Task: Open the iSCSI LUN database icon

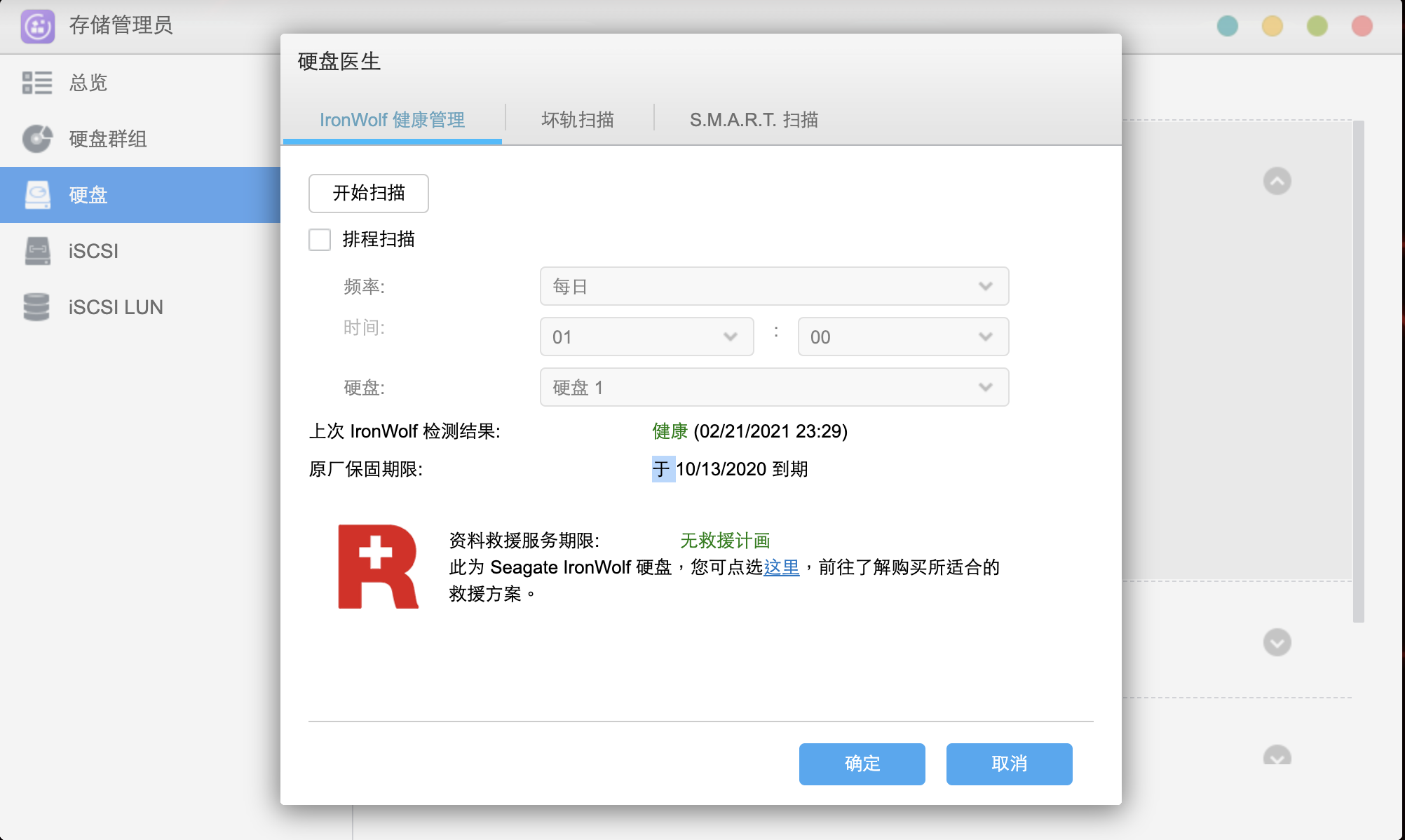Action: coord(36,307)
